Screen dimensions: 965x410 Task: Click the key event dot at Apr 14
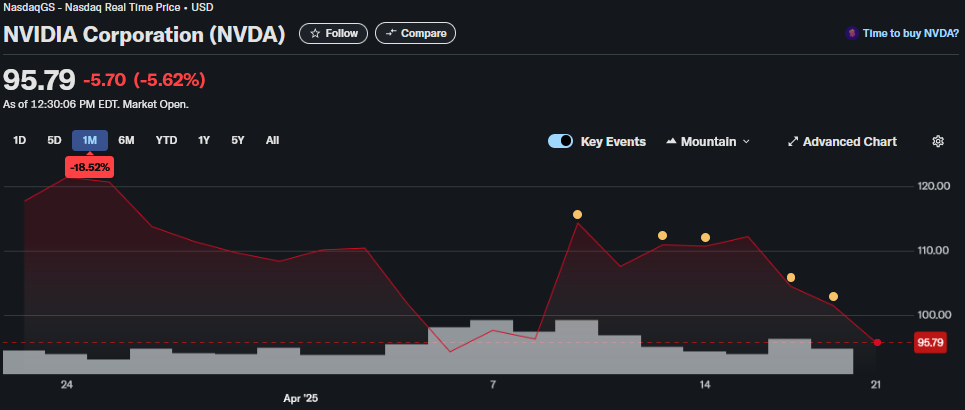pyautogui.click(x=705, y=237)
